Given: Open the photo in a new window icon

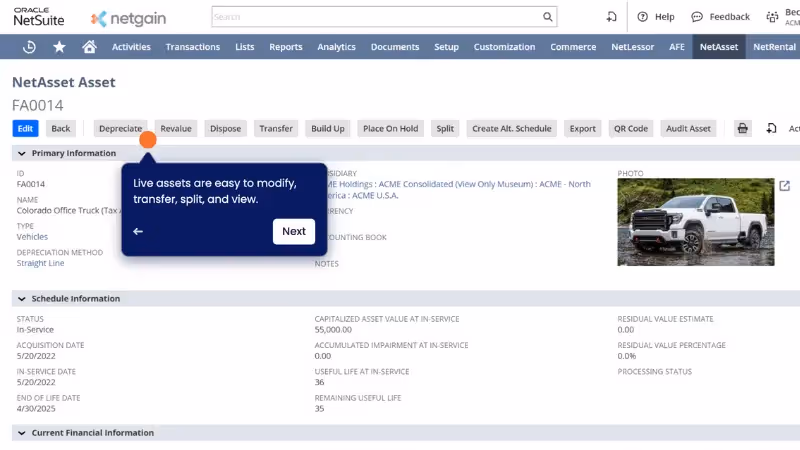Looking at the screenshot, I should [x=785, y=186].
